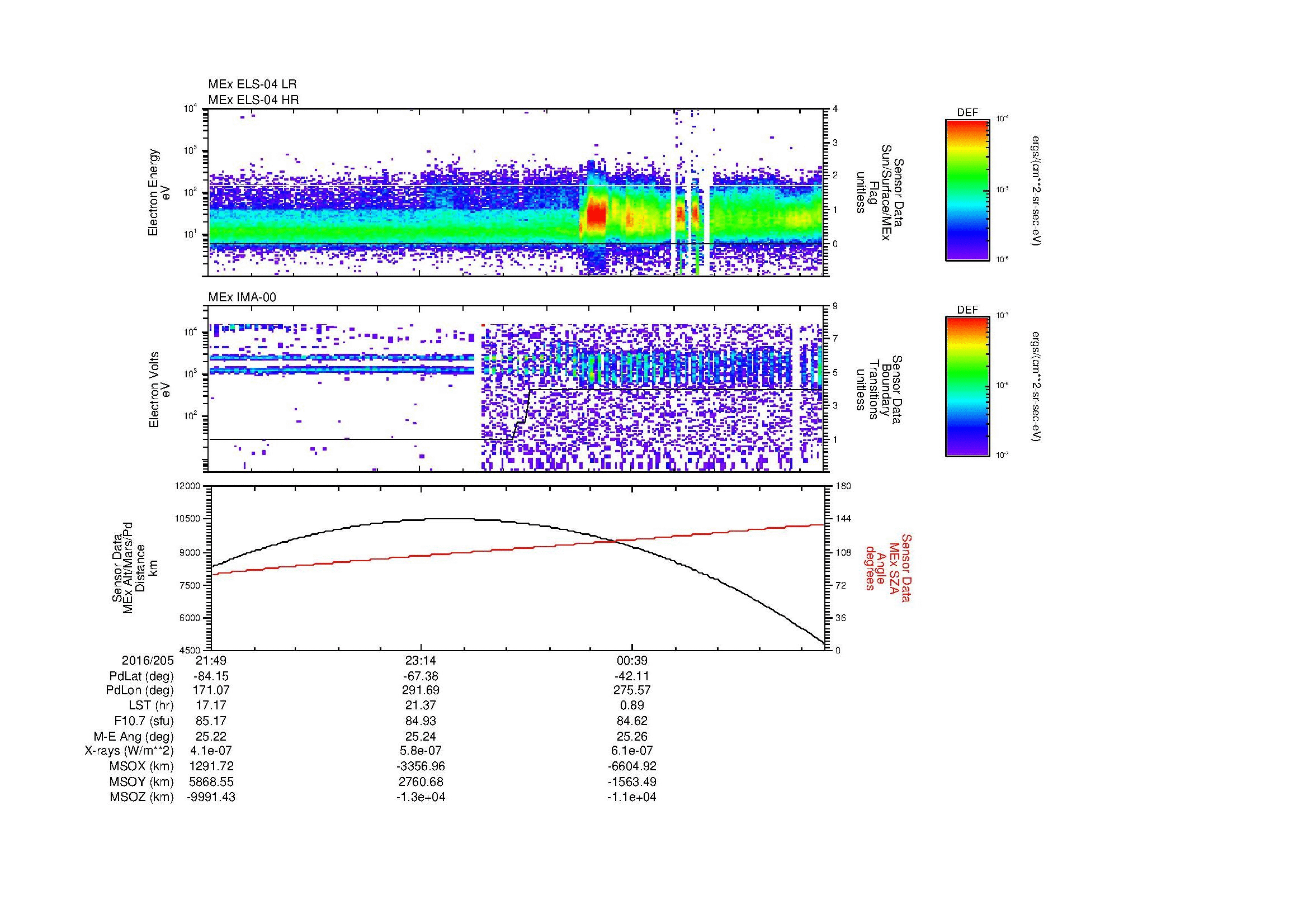Click PdLon value '291.69'

[421, 690]
